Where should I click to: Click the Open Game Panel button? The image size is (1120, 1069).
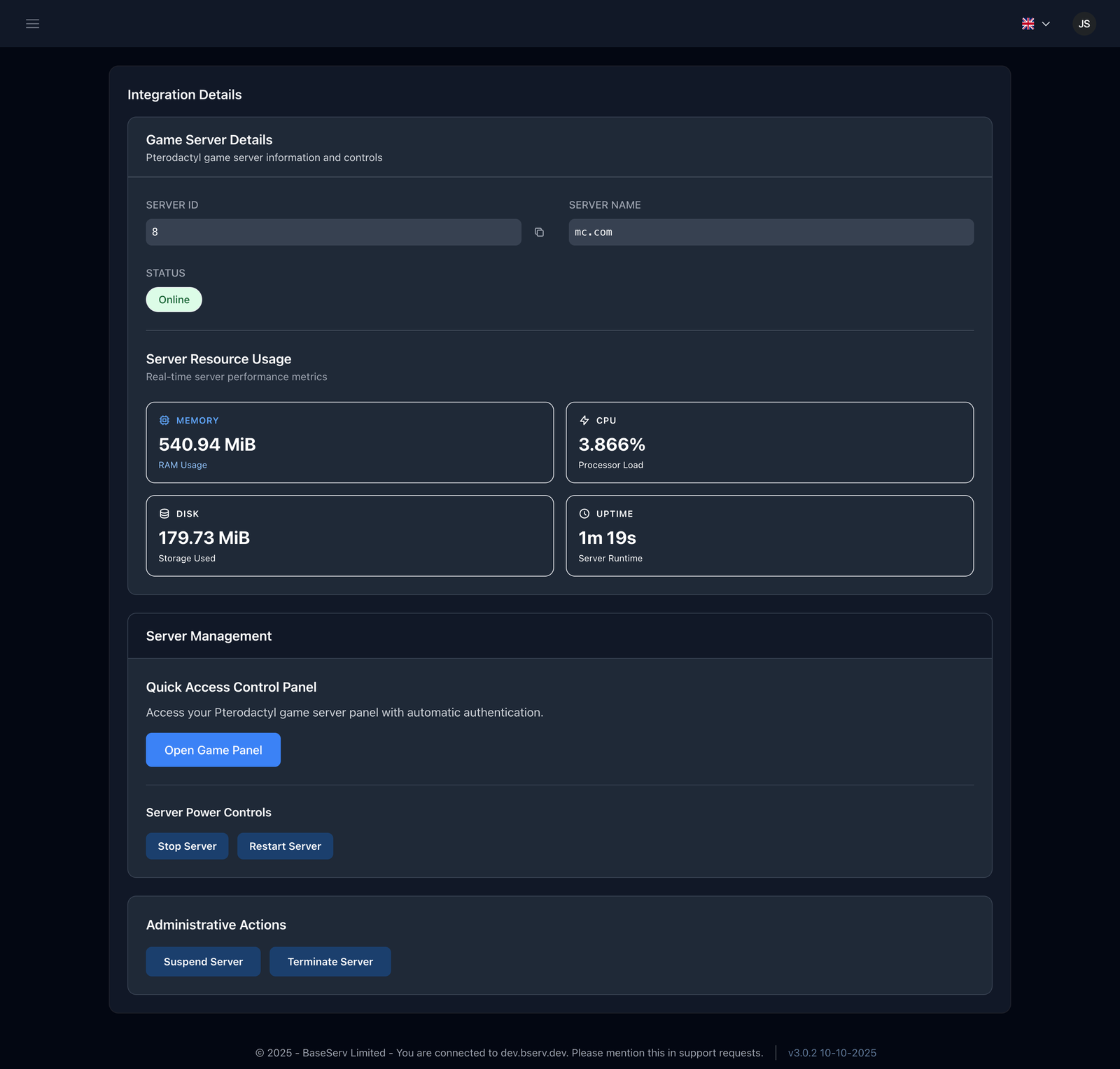[213, 750]
